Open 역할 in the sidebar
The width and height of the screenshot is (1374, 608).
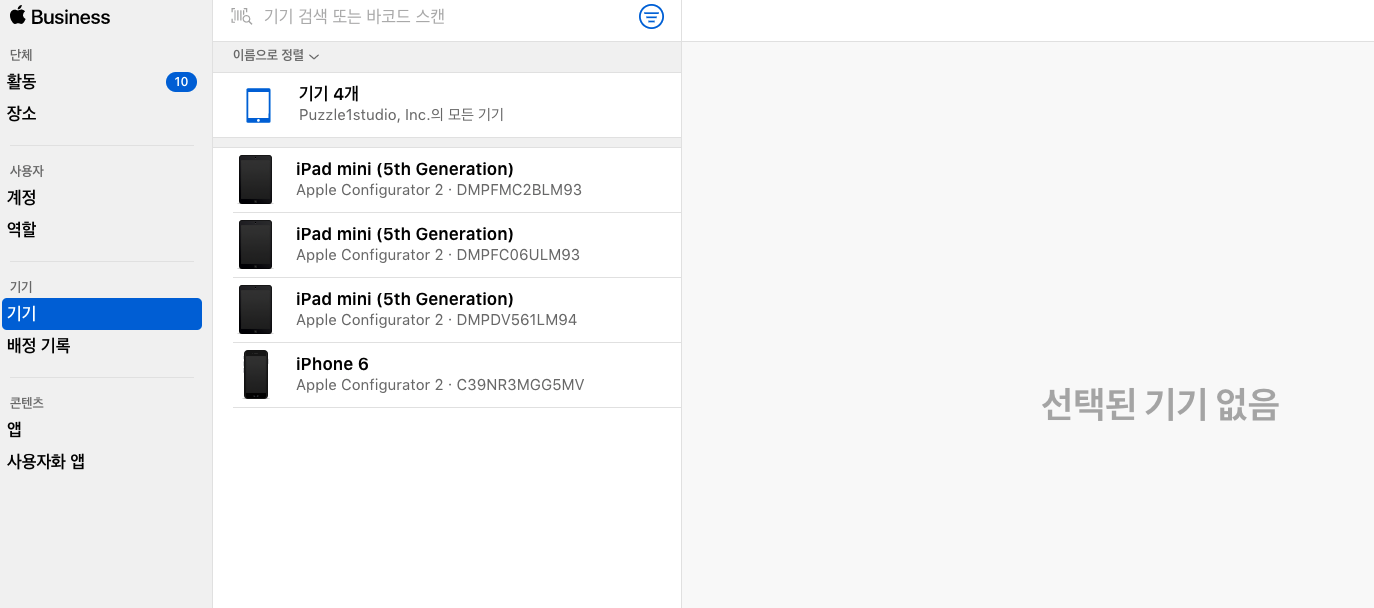click(22, 230)
